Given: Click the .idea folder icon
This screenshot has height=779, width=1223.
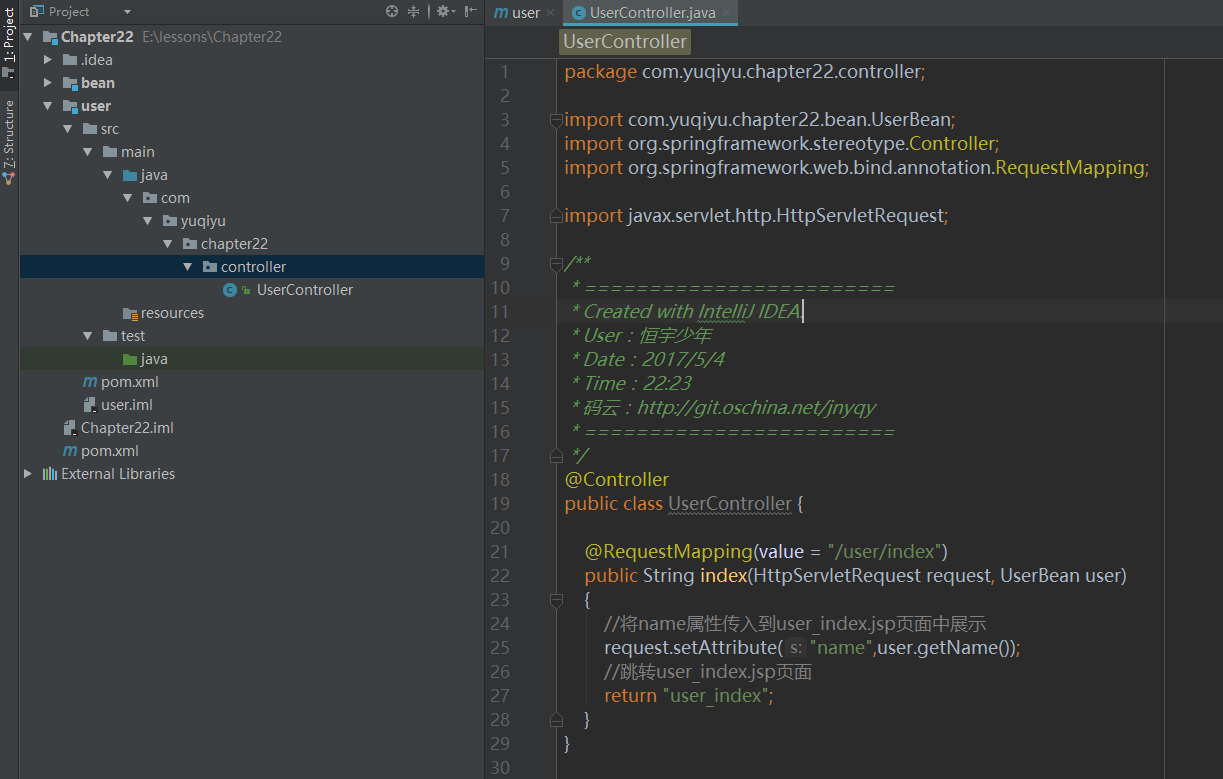Looking at the screenshot, I should coord(69,60).
